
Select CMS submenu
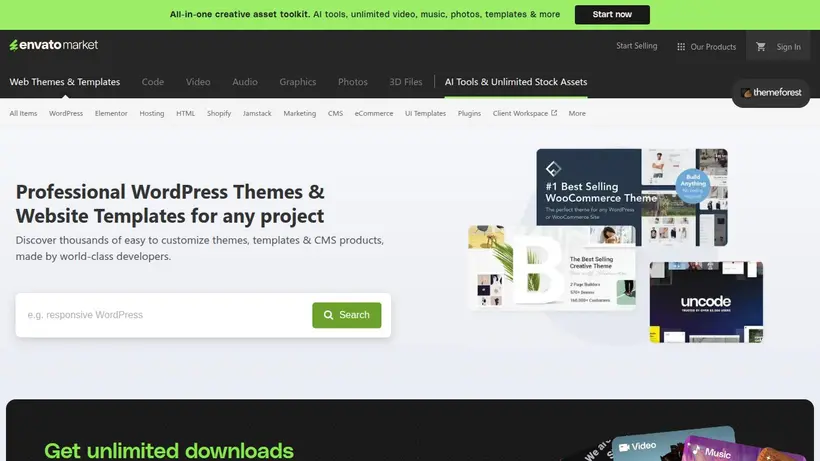pos(335,113)
